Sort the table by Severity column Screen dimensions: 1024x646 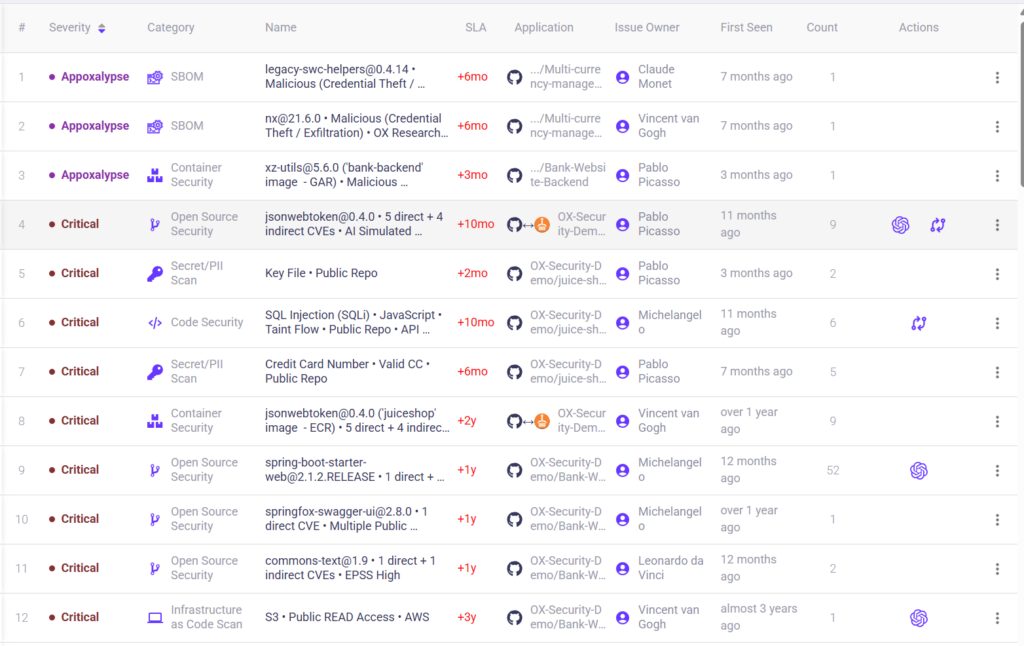101,28
